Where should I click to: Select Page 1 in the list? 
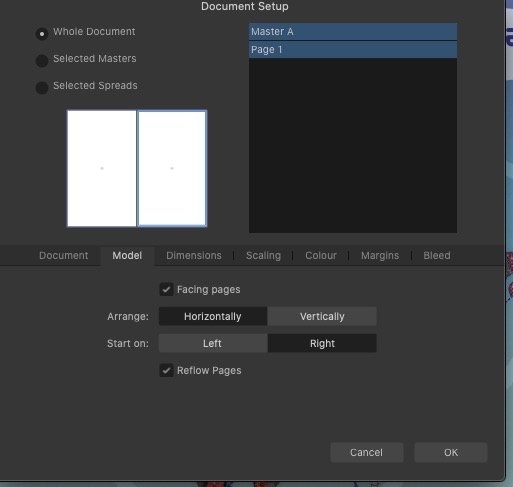353,50
